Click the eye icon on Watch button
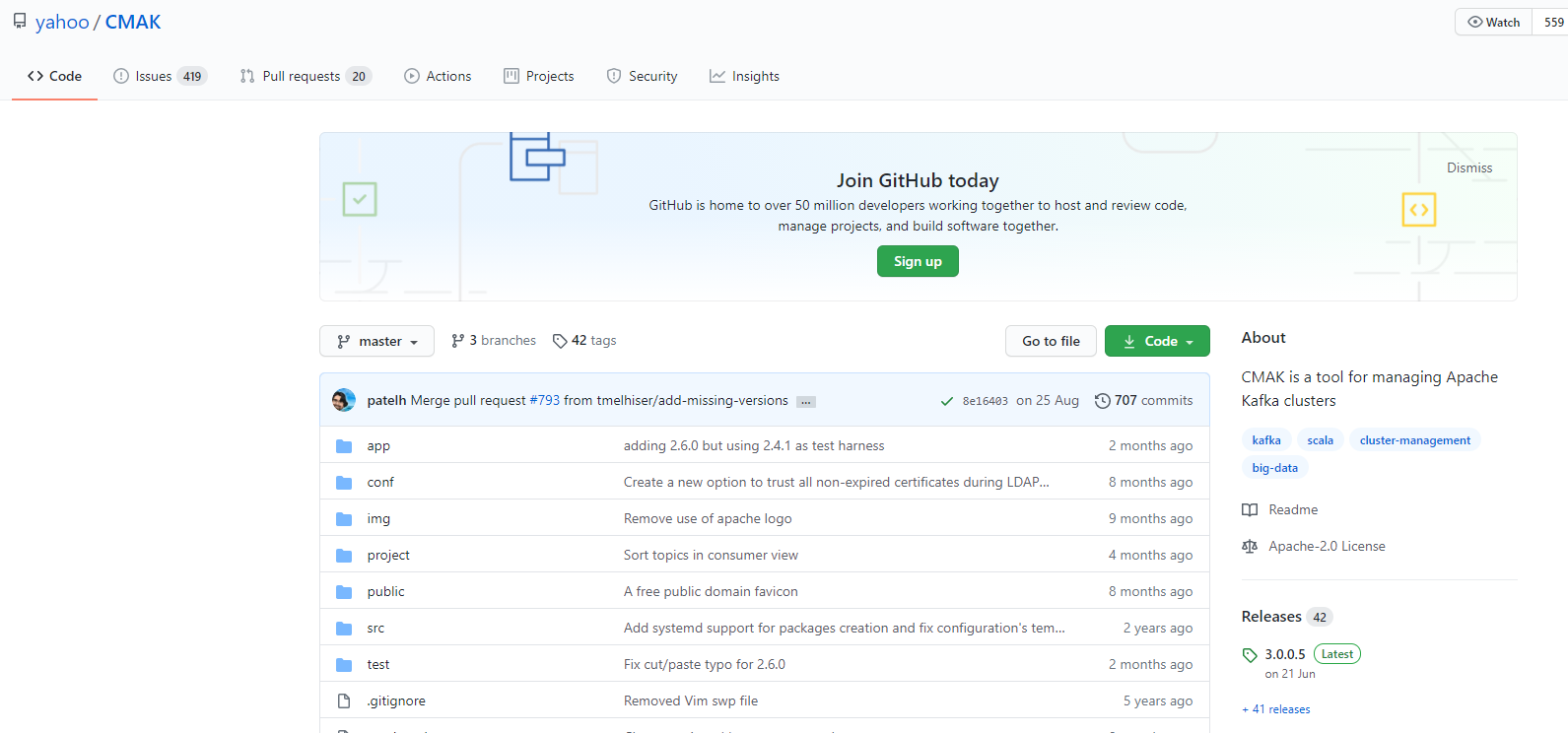This screenshot has height=733, width=1568. point(1475,22)
